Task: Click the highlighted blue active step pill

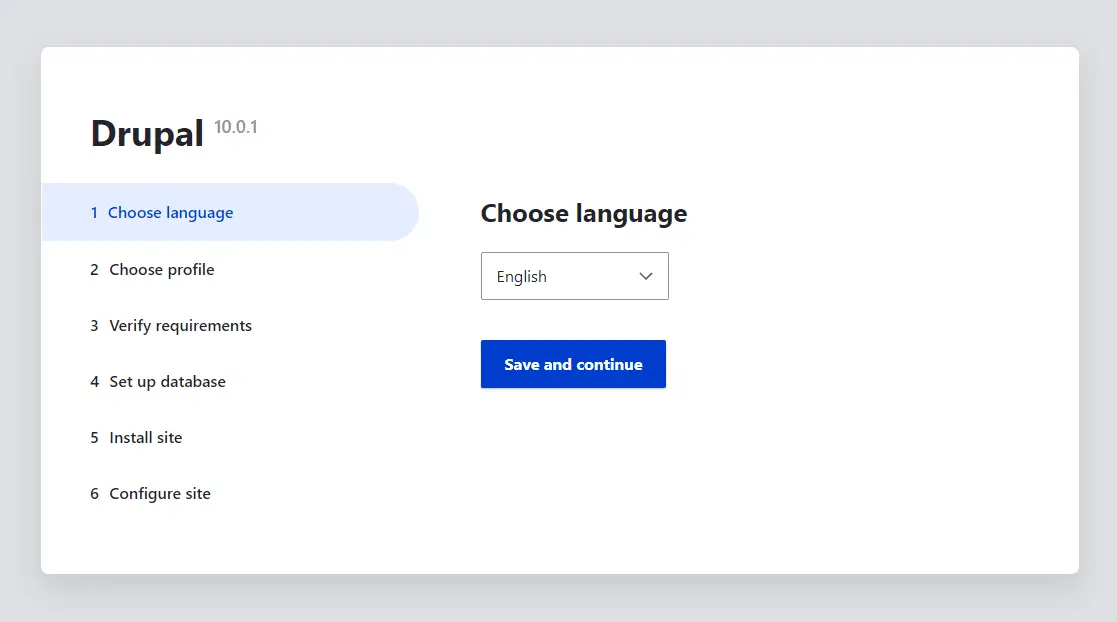Action: point(230,212)
